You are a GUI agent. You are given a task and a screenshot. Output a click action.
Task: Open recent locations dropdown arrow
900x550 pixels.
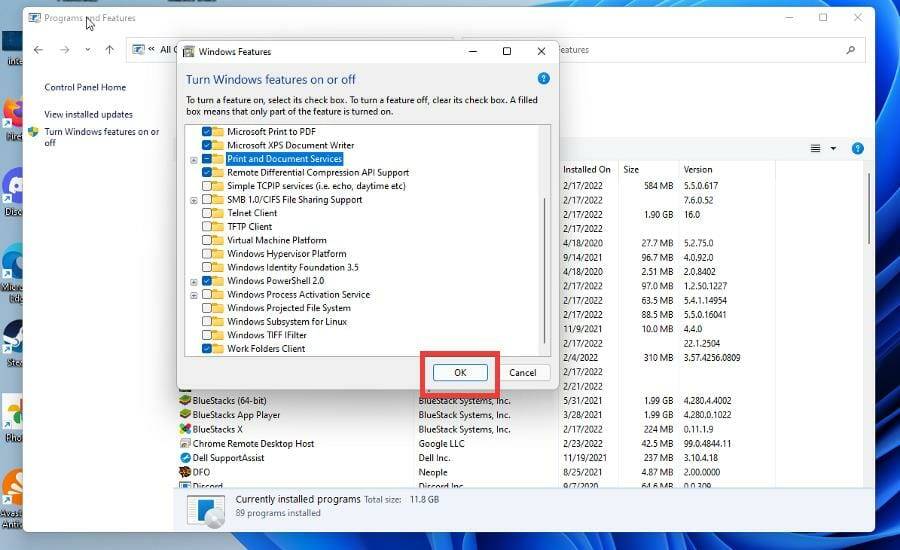pos(87,50)
